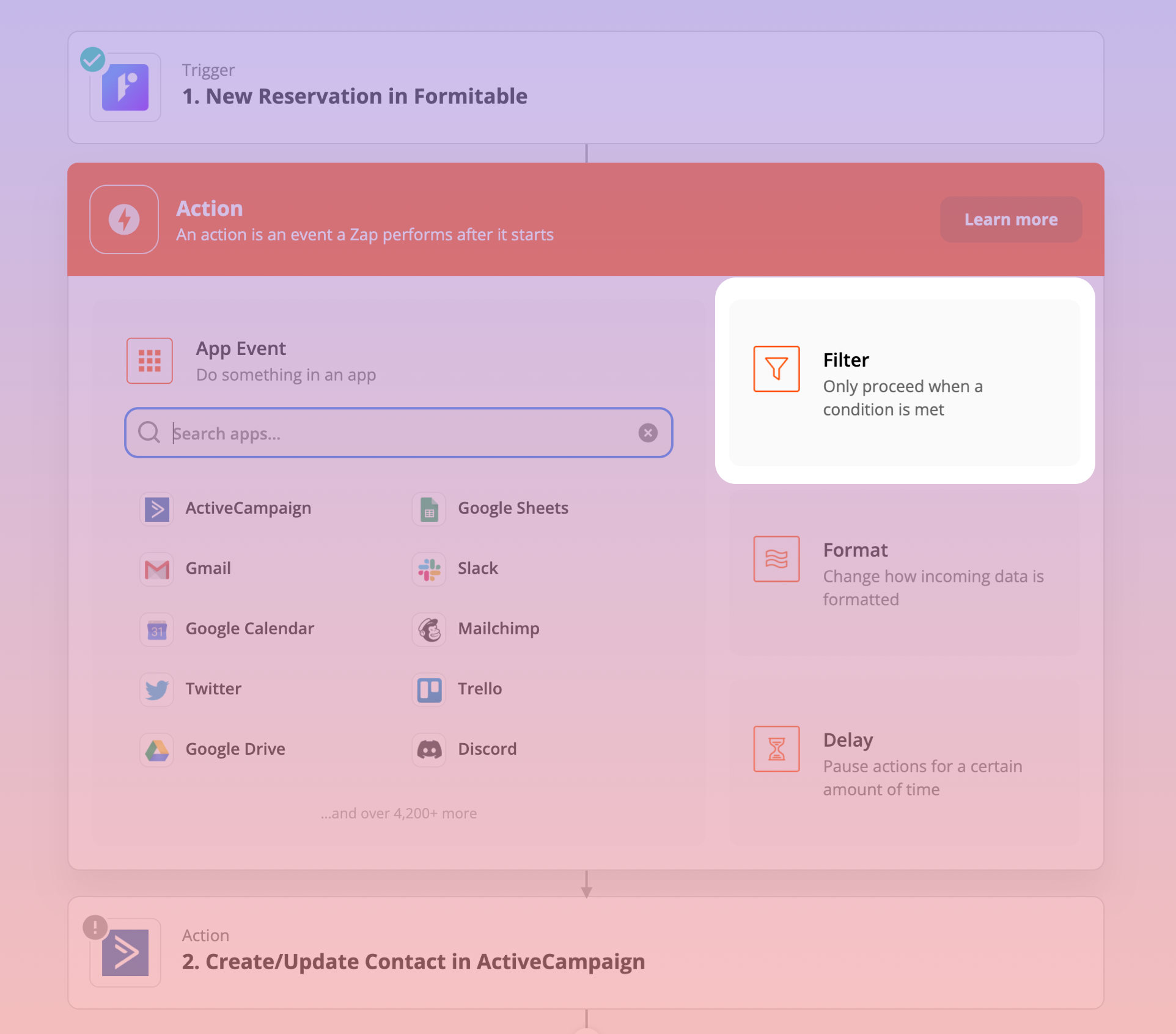
Task: Click 'App Event' heading
Action: coord(241,348)
